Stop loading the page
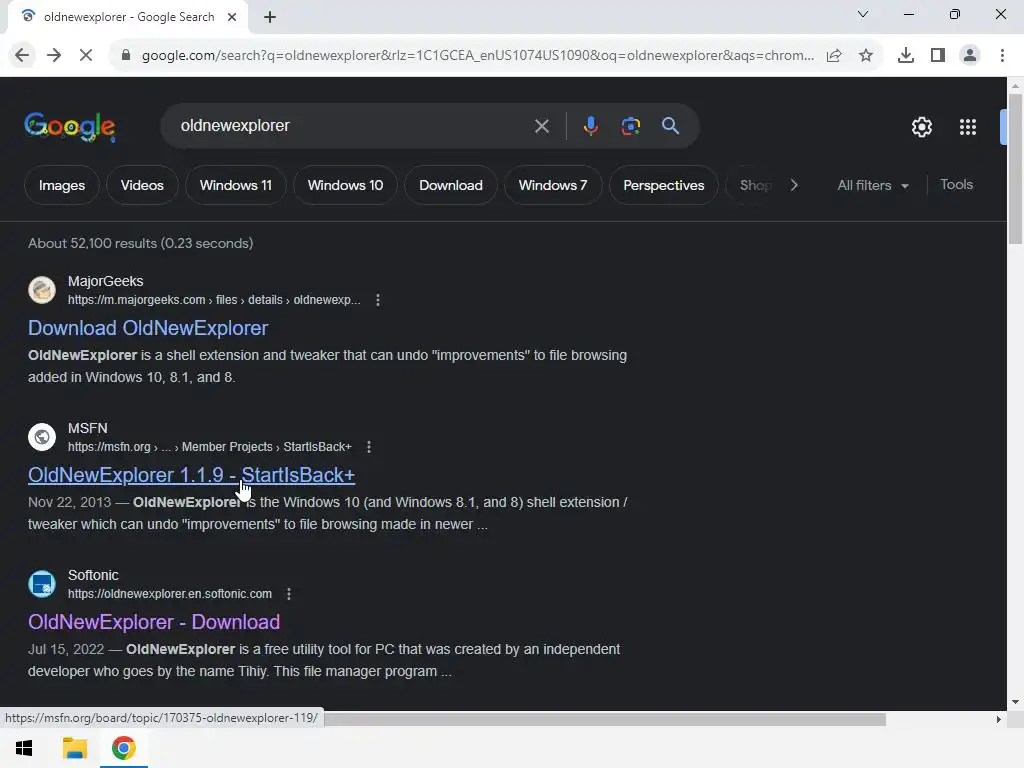1024x768 pixels. pyautogui.click(x=86, y=56)
